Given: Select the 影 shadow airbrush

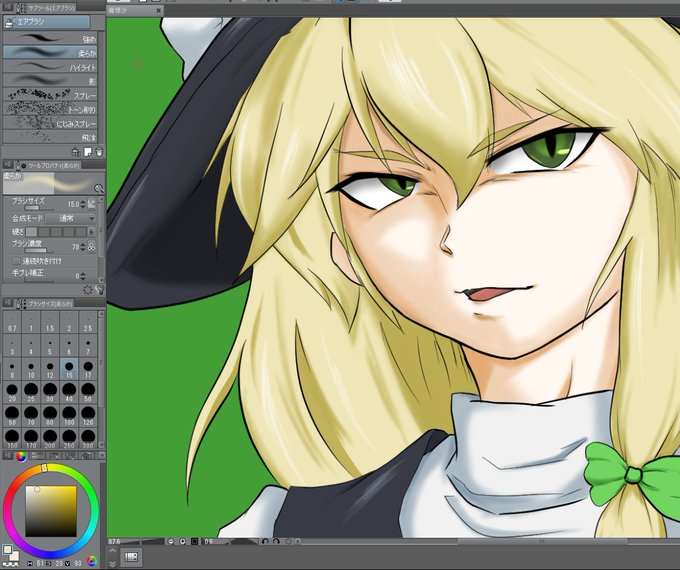Looking at the screenshot, I should pos(50,81).
